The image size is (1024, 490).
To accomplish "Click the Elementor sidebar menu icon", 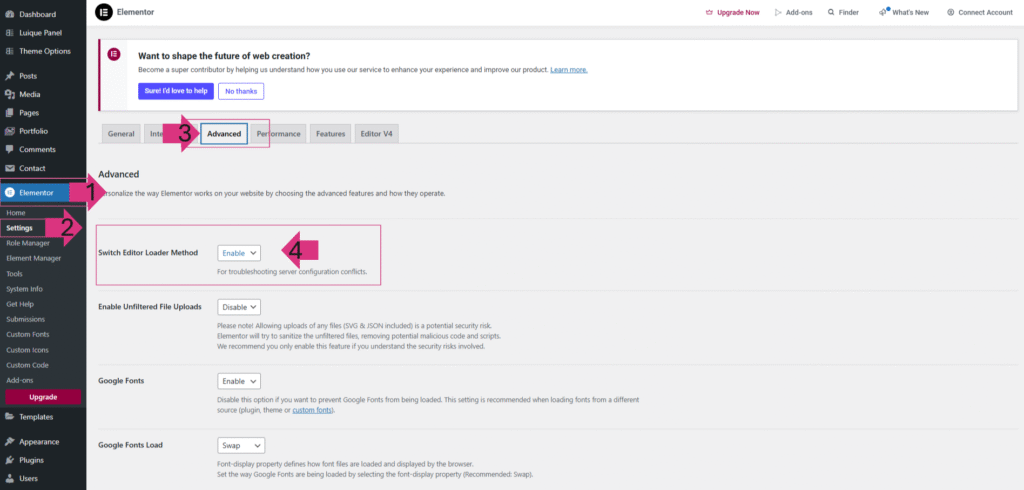I will pyautogui.click(x=10, y=192).
